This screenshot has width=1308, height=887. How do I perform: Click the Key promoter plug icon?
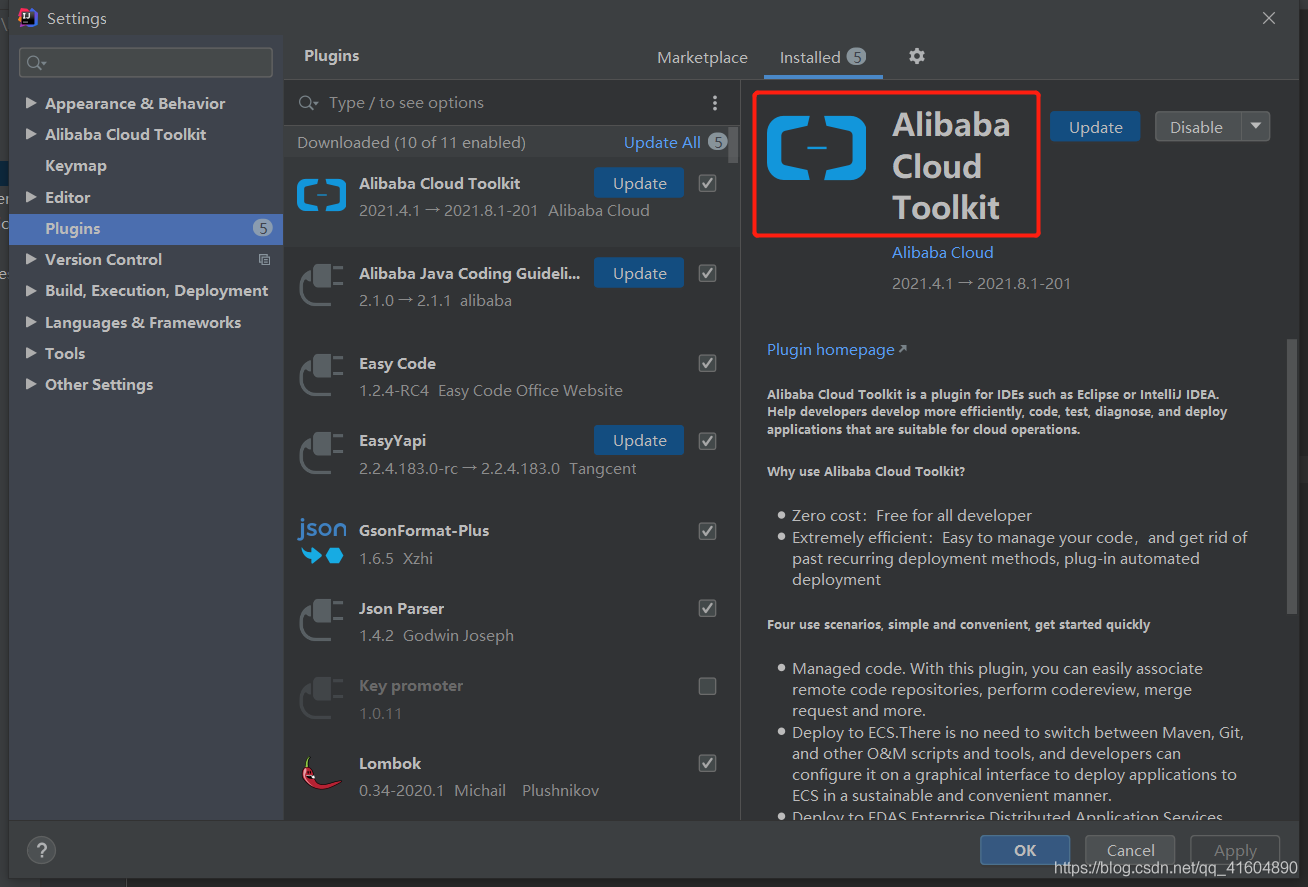(321, 698)
